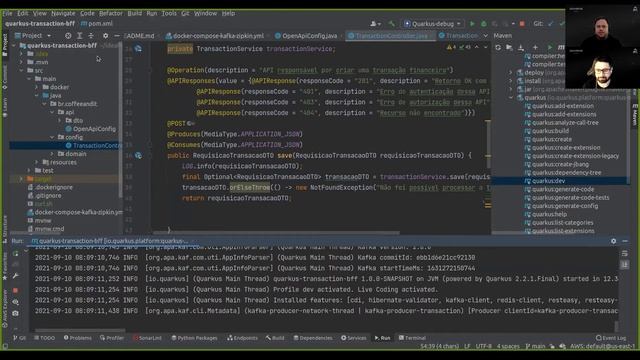Click Maven download sources icon
Screen dimensions: 640x360
[x=521, y=48]
